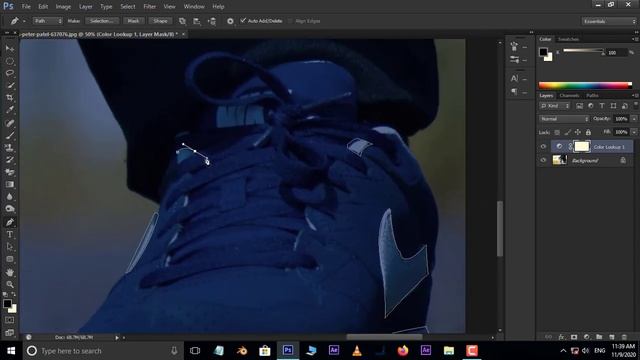The height and width of the screenshot is (360, 640).
Task: Switch to the Channels tab
Action: point(569,96)
